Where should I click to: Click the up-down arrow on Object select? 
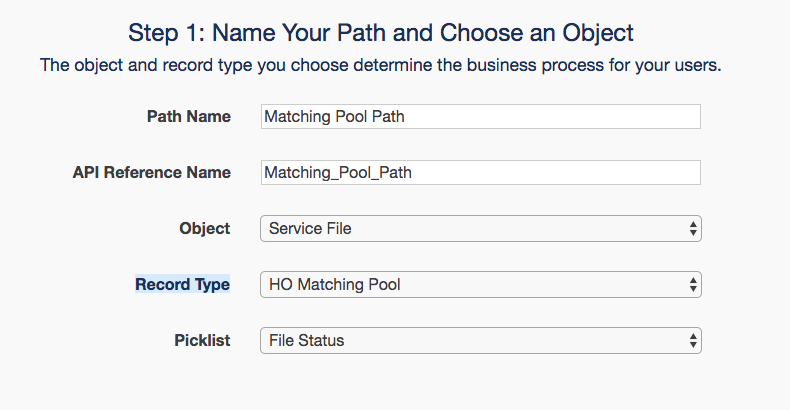click(693, 229)
